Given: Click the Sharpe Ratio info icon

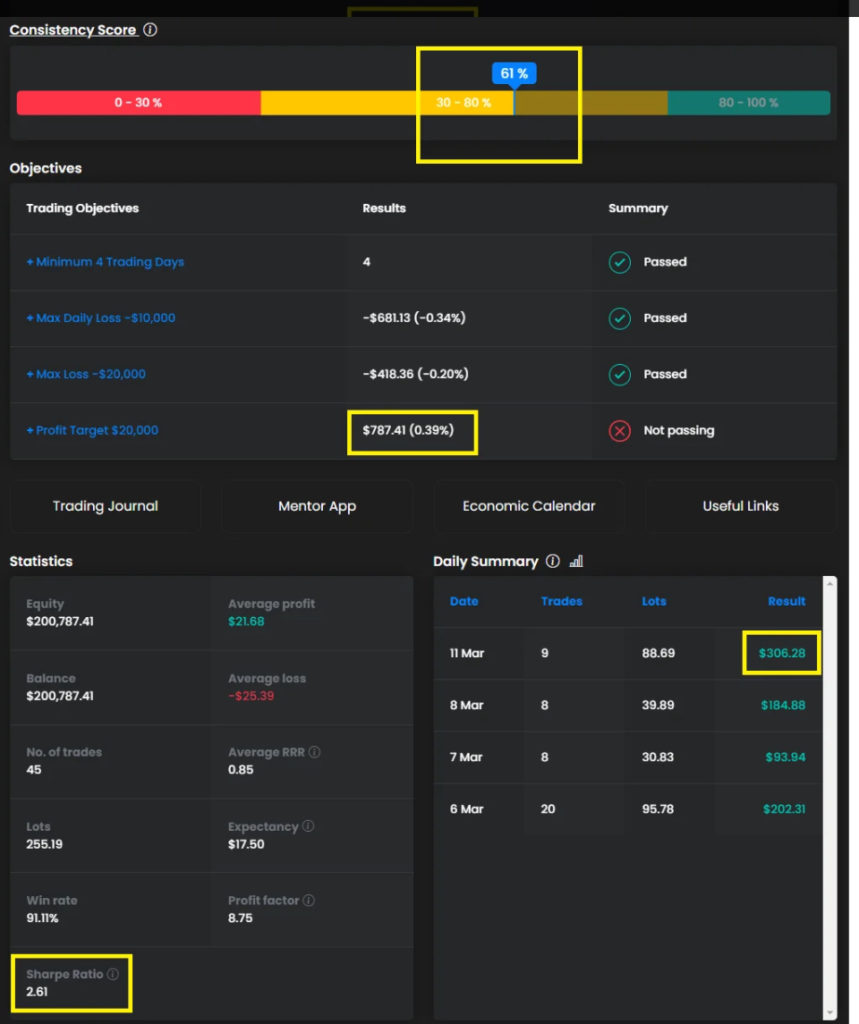Looking at the screenshot, I should pos(113,974).
